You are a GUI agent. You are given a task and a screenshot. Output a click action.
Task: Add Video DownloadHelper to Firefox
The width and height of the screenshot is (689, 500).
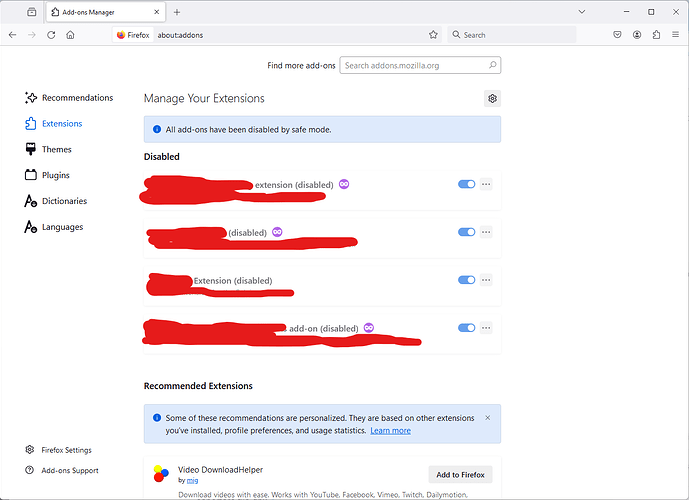461,475
